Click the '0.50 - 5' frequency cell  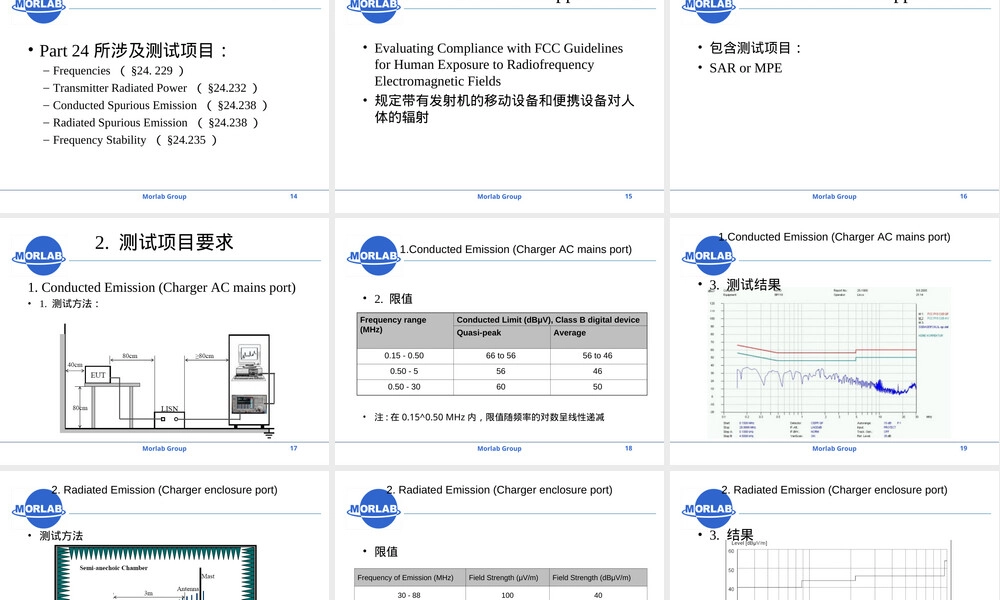coord(404,371)
